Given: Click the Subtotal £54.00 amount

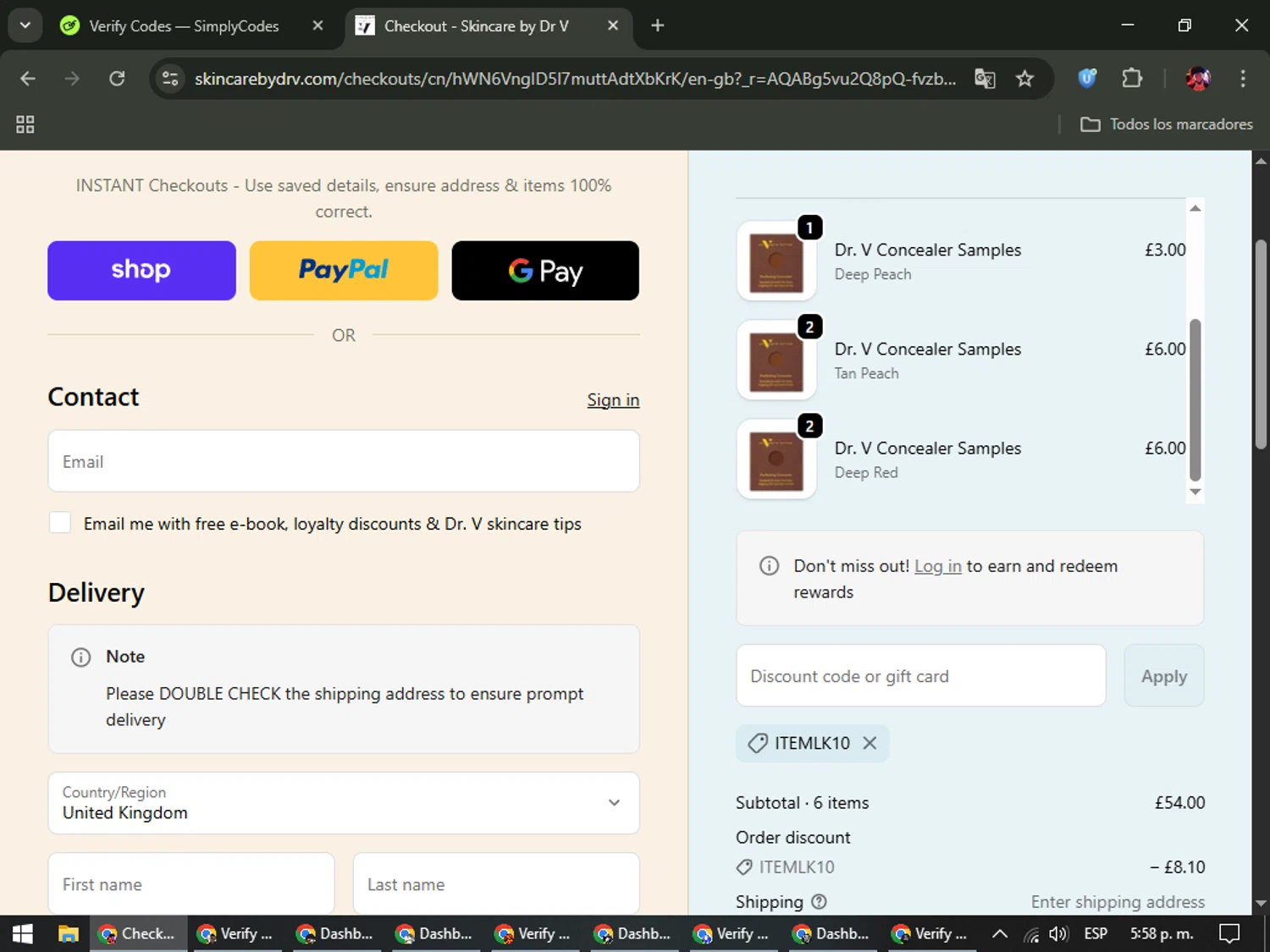Looking at the screenshot, I should [x=1179, y=802].
